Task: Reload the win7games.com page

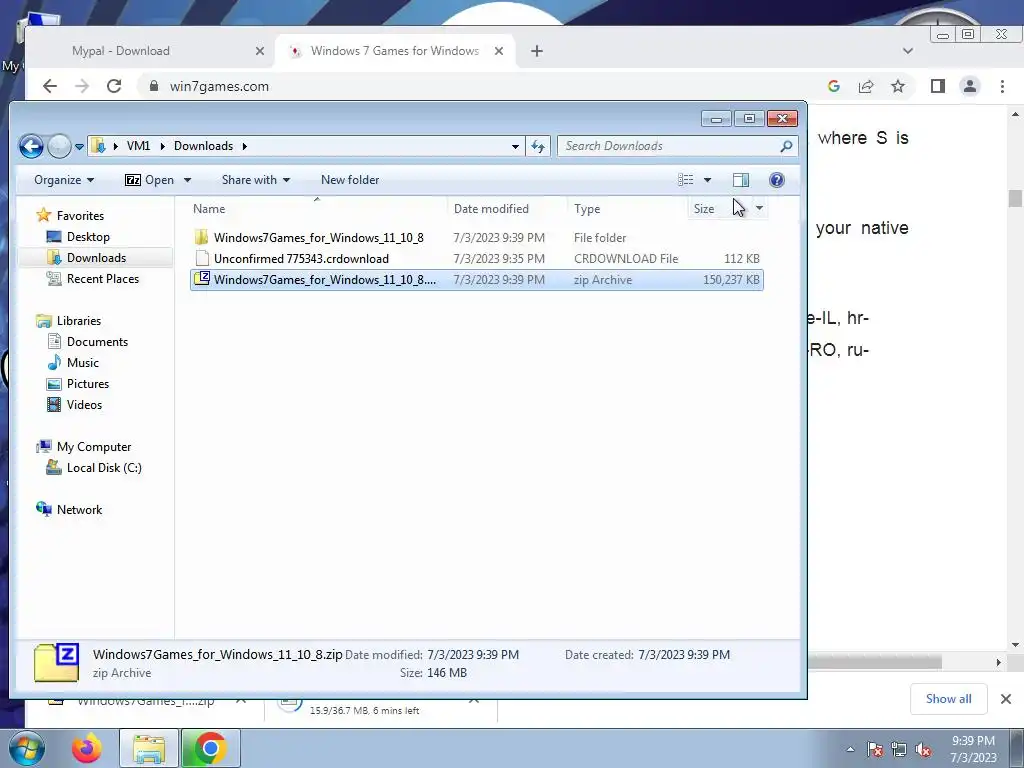Action: pyautogui.click(x=114, y=86)
